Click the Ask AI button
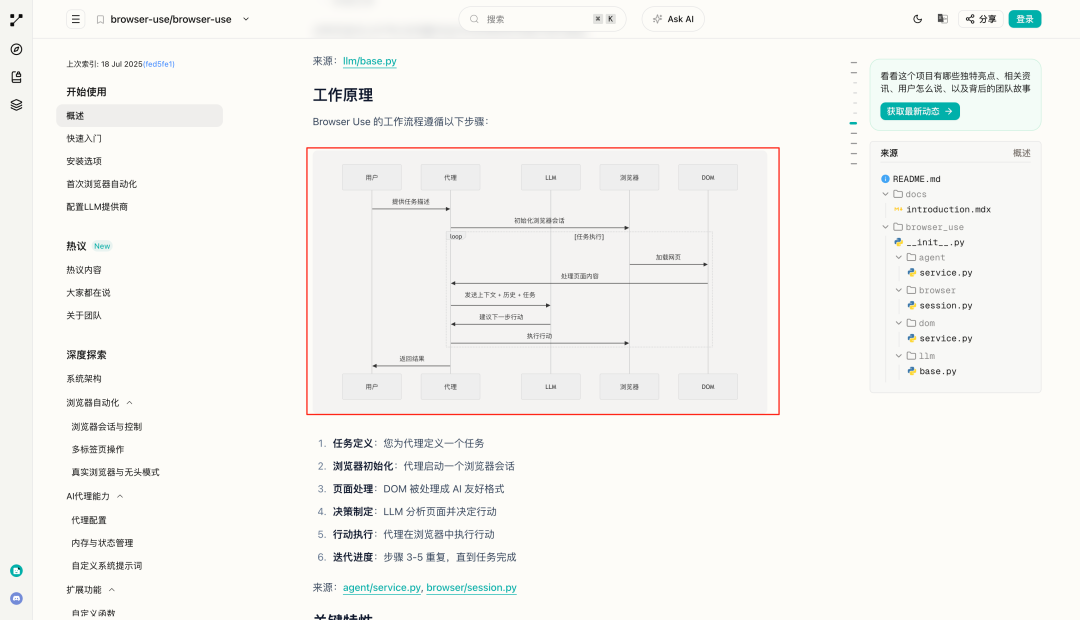1080x620 pixels. [673, 18]
